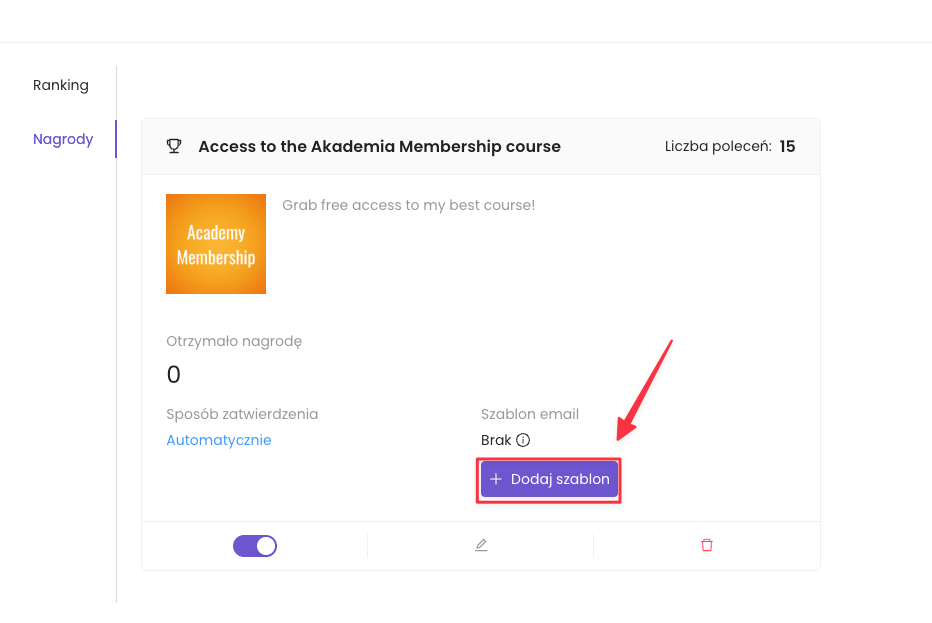Click the Brak template status text

[496, 440]
